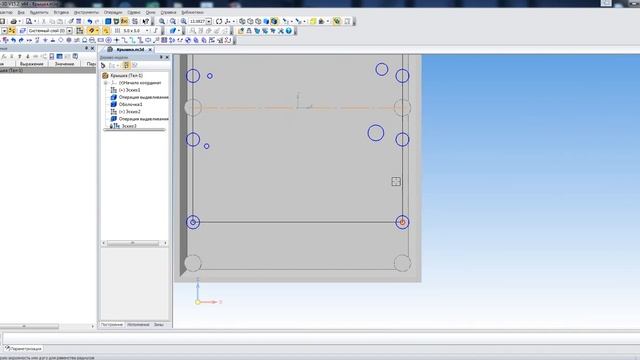Viewport: 640px width, 360px height.
Task: Click the Значение column header
Action: 64,64
